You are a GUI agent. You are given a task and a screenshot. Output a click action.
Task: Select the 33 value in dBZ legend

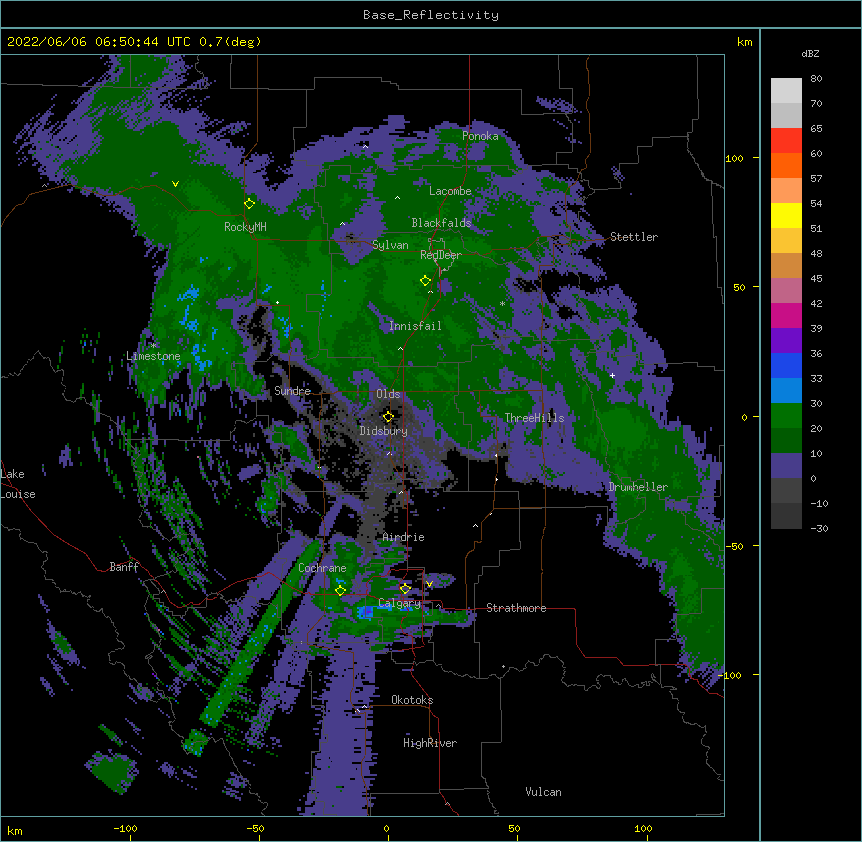click(x=816, y=379)
